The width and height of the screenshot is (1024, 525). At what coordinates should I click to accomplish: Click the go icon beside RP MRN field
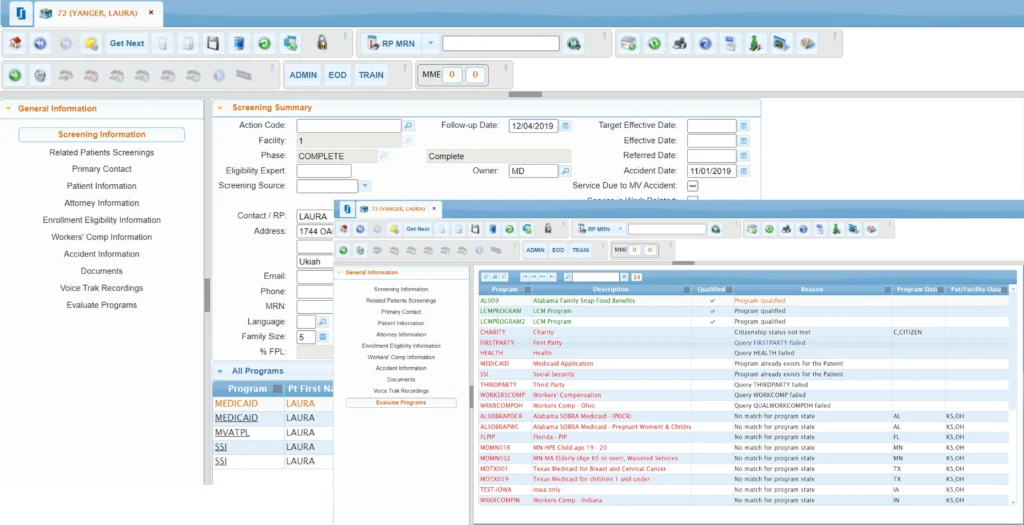(x=573, y=44)
